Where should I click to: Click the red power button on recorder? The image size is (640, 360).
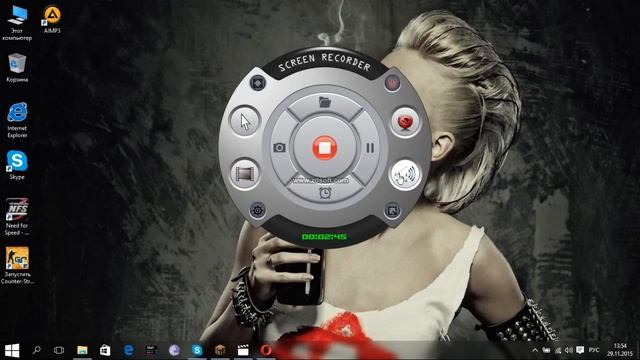(392, 83)
